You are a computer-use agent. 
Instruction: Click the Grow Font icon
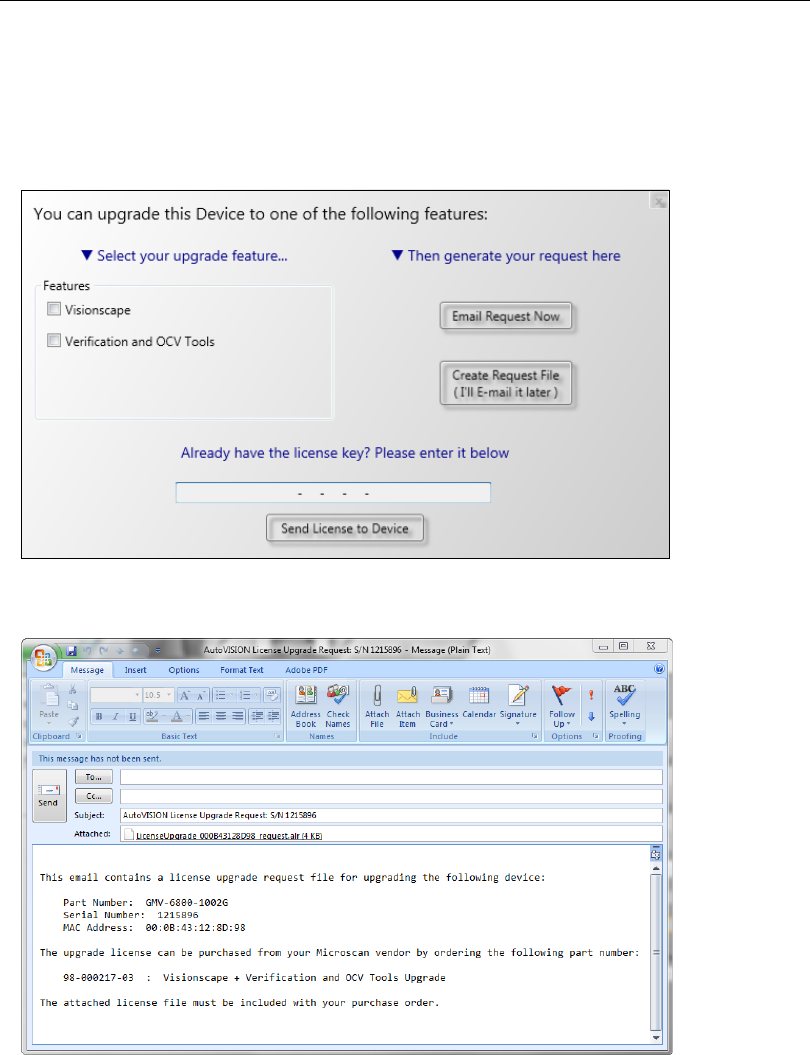coord(184,695)
